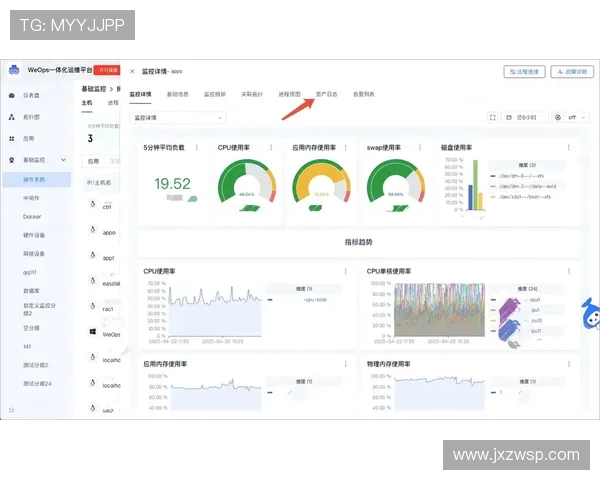Viewport: 600px width, 480px height.
Task: Click the blue robot assistant icon
Action: 590,313
